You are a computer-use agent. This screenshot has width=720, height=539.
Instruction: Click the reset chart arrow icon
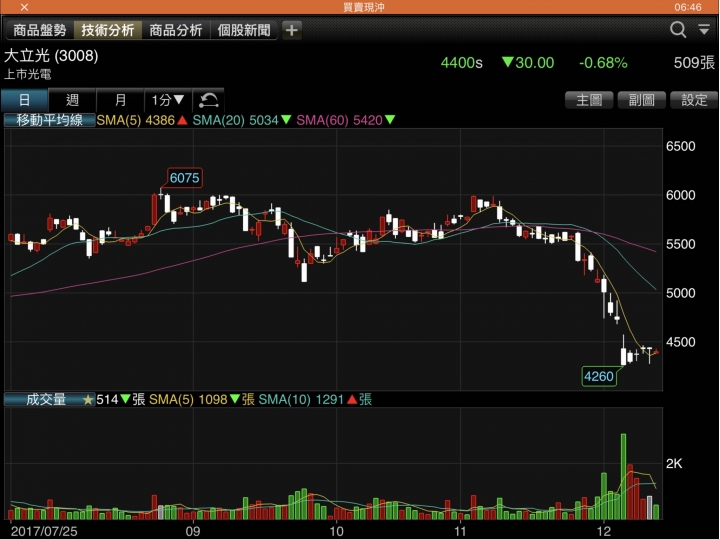[x=208, y=100]
